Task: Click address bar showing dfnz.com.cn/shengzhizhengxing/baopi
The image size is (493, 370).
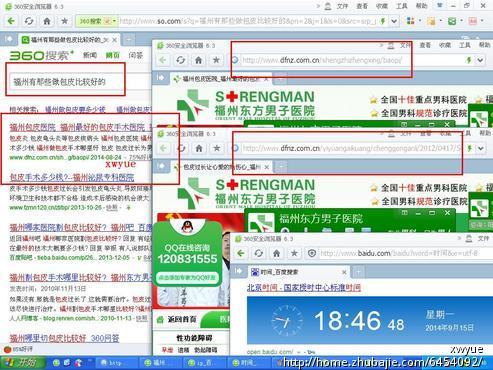Action: point(347,60)
